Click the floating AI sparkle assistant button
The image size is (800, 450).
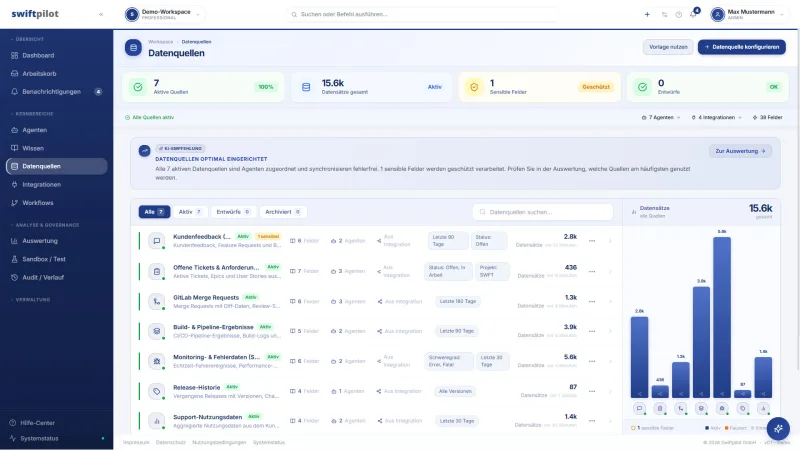778,429
